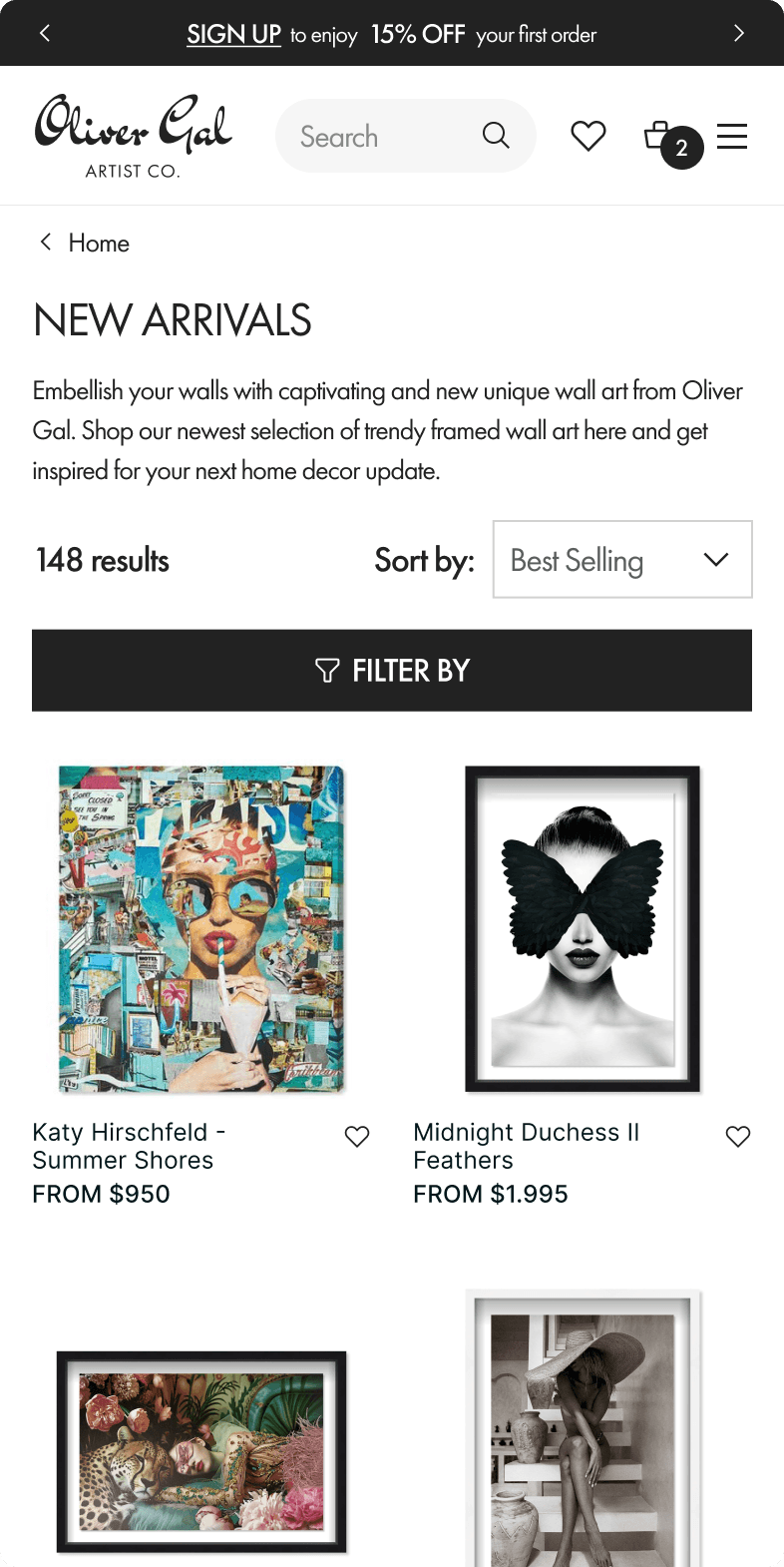Click the back chevron next to Home
Viewport: 784px width, 1567px height.
[45, 242]
